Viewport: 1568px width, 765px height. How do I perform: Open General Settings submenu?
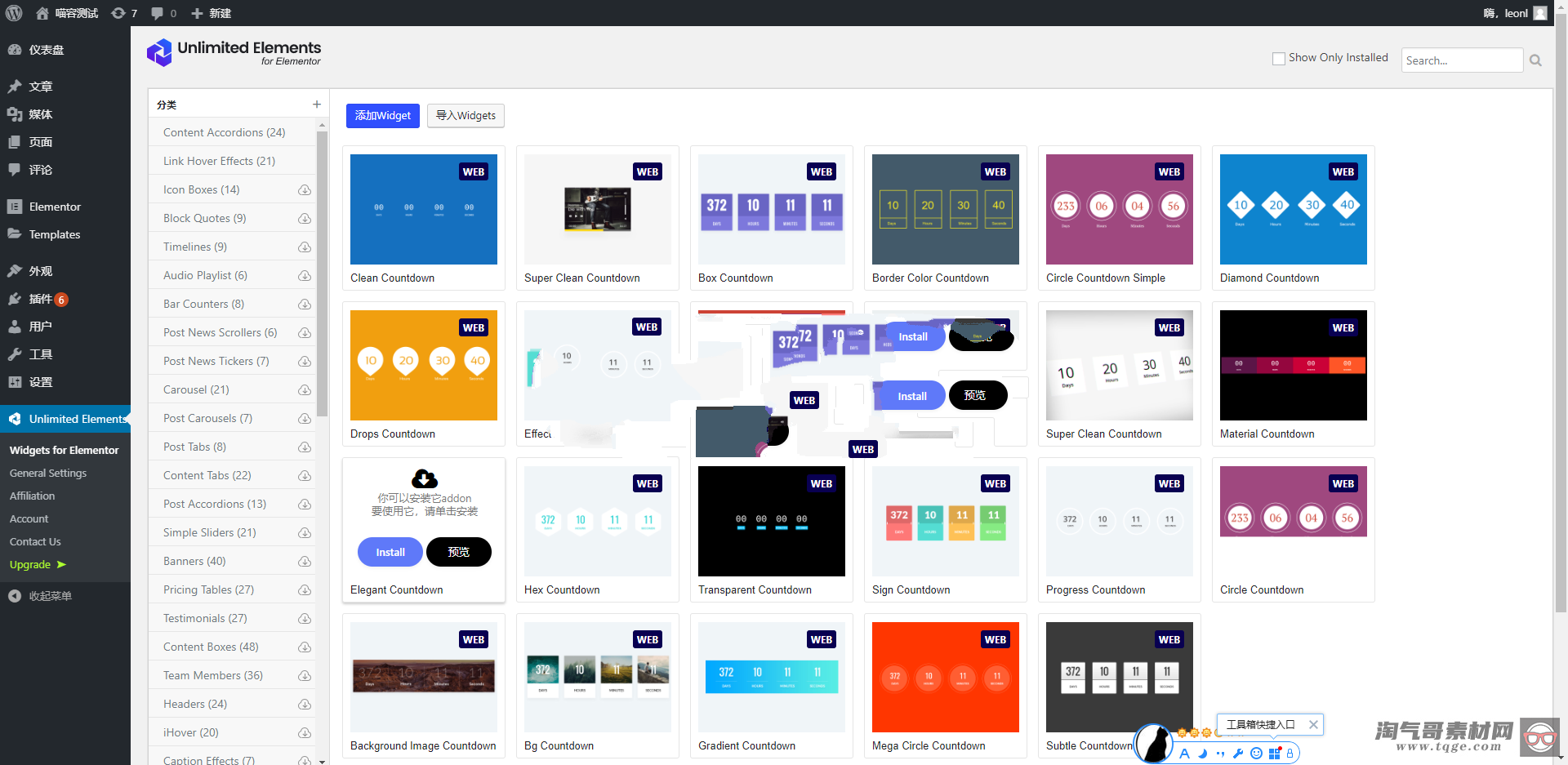coord(48,473)
